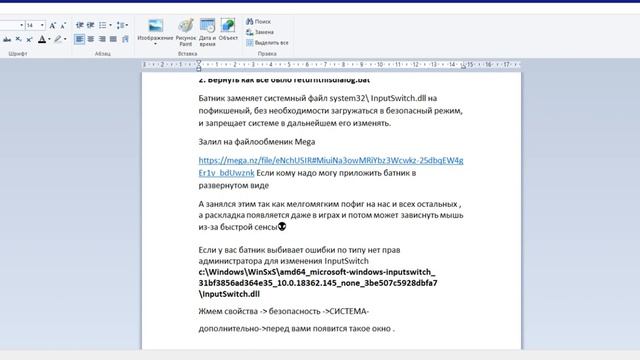This screenshot has height=360, width=640.
Task: Click the text 'Залил на файлообменик Mega'
Action: click(257, 142)
